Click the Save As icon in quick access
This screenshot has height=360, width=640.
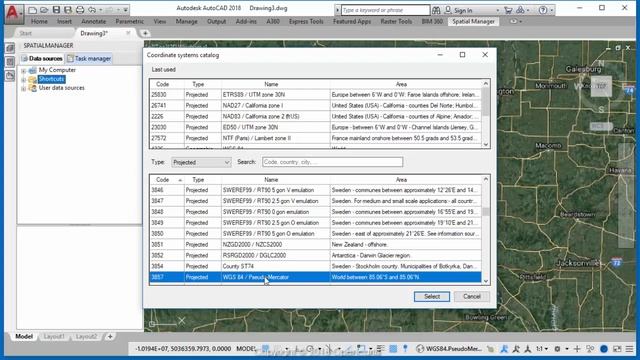(x=68, y=10)
